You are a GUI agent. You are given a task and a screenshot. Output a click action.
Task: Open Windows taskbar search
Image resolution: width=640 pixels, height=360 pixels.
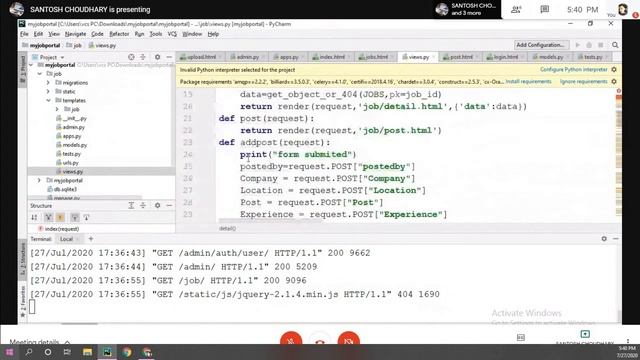(29, 352)
